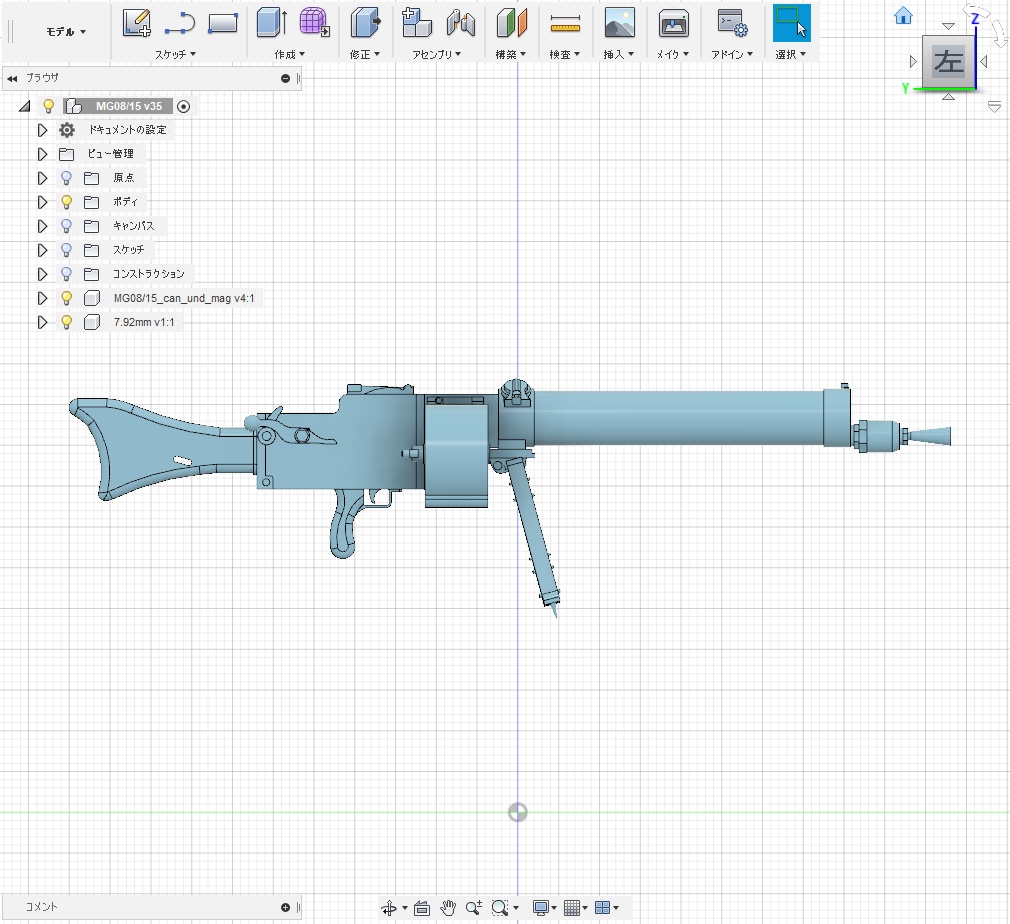Expand the ドキュメントの設定 tree node
1010x924 pixels.
click(x=42, y=130)
